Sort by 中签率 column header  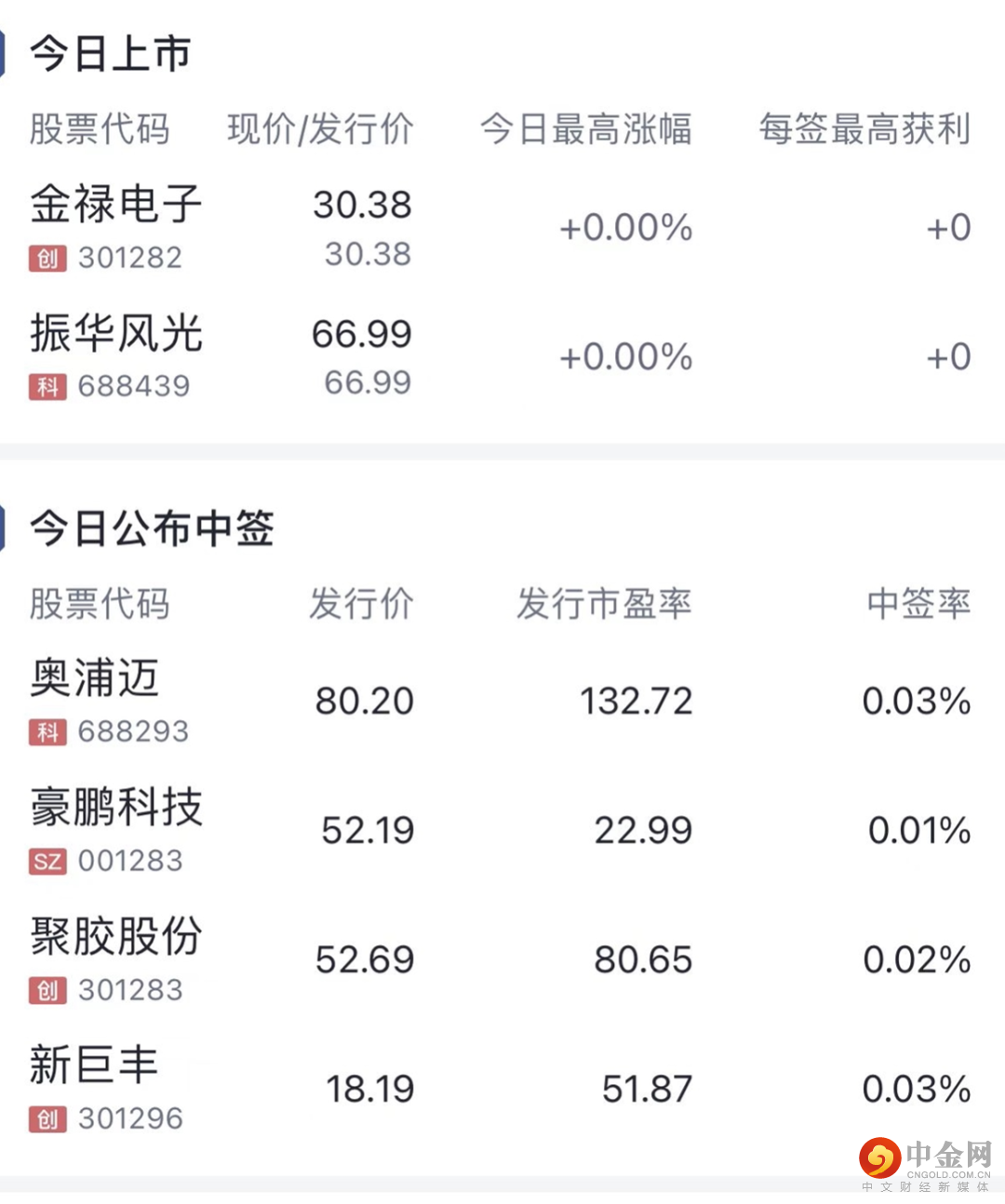tap(918, 604)
